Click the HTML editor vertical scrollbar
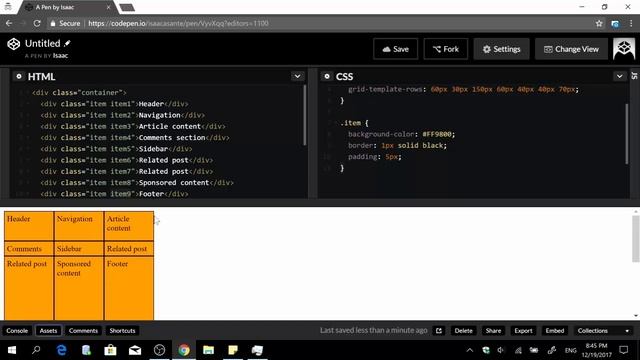This screenshot has width=640, height=360. click(304, 115)
